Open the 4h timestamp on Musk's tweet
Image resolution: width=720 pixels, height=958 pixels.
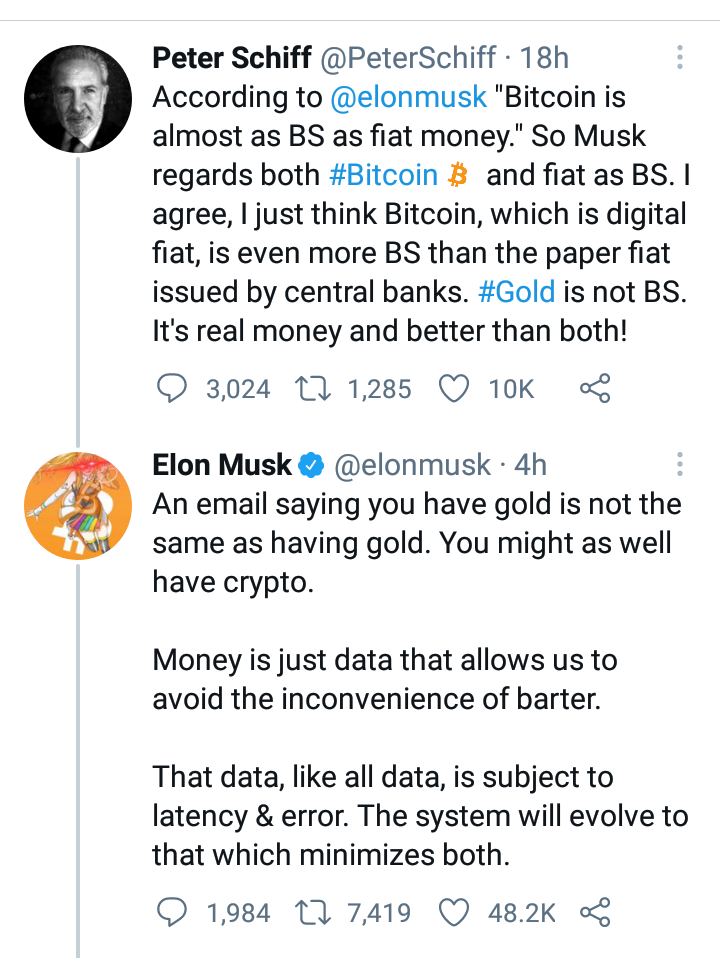coord(530,465)
